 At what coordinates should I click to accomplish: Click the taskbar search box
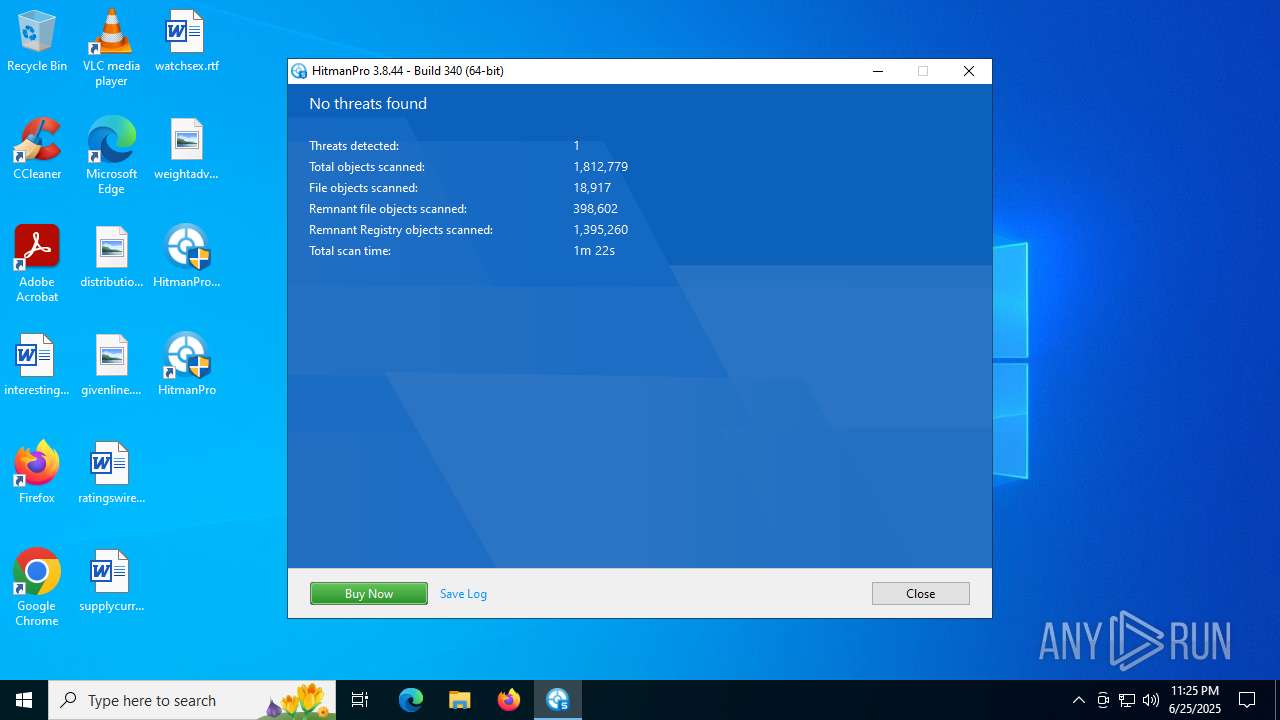192,700
